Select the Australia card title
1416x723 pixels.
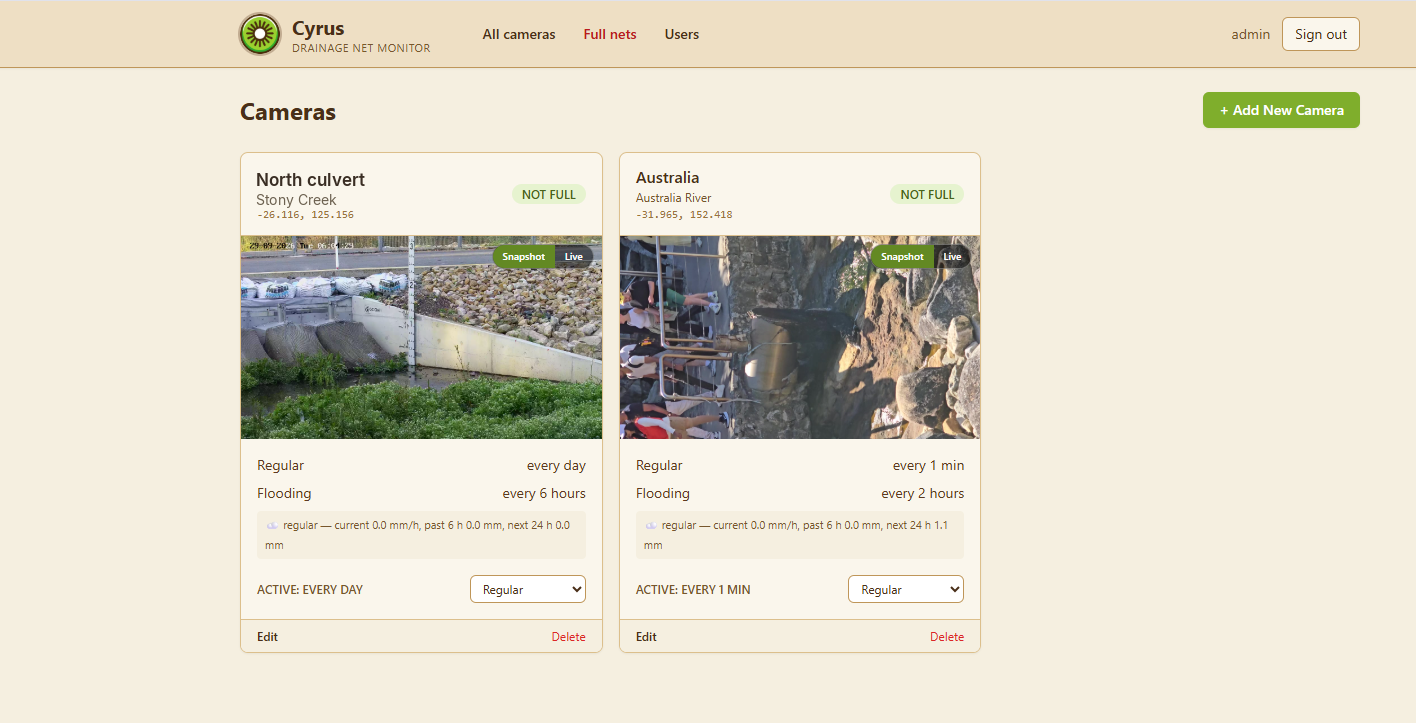[667, 178]
